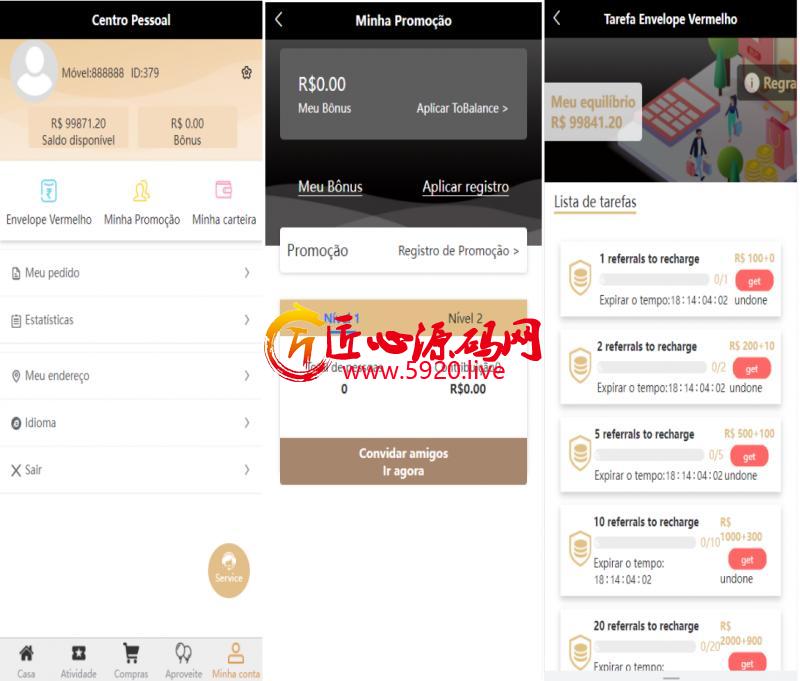Viewport: 800px width, 681px height.
Task: Click the coin shield icon of 2 referrals task
Action: coord(580,365)
